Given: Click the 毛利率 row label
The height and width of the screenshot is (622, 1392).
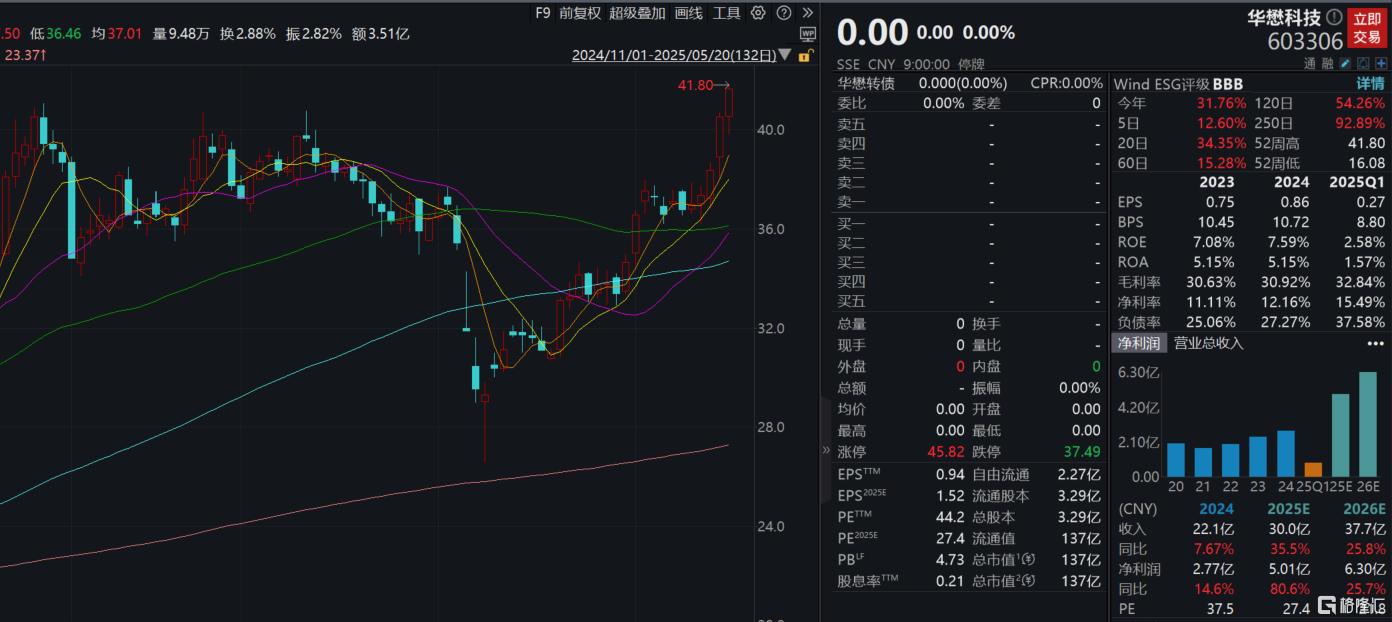Looking at the screenshot, I should (1139, 282).
